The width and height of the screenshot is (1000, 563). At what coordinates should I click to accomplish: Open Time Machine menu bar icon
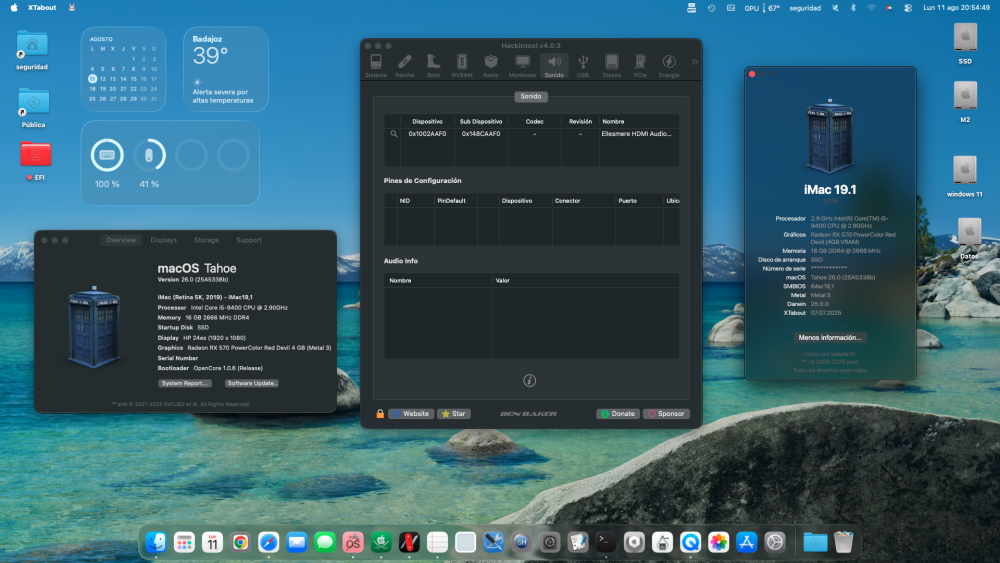712,8
